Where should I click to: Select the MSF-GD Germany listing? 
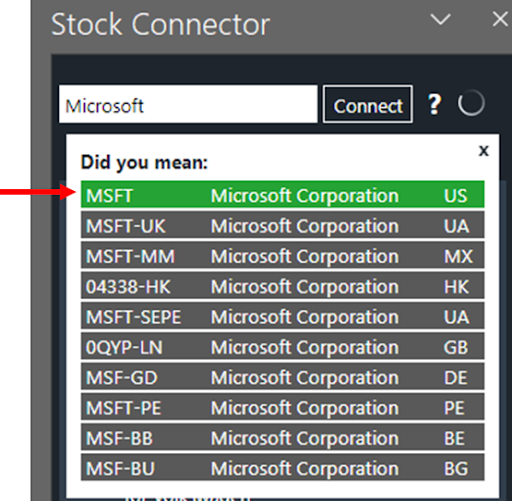click(x=283, y=377)
